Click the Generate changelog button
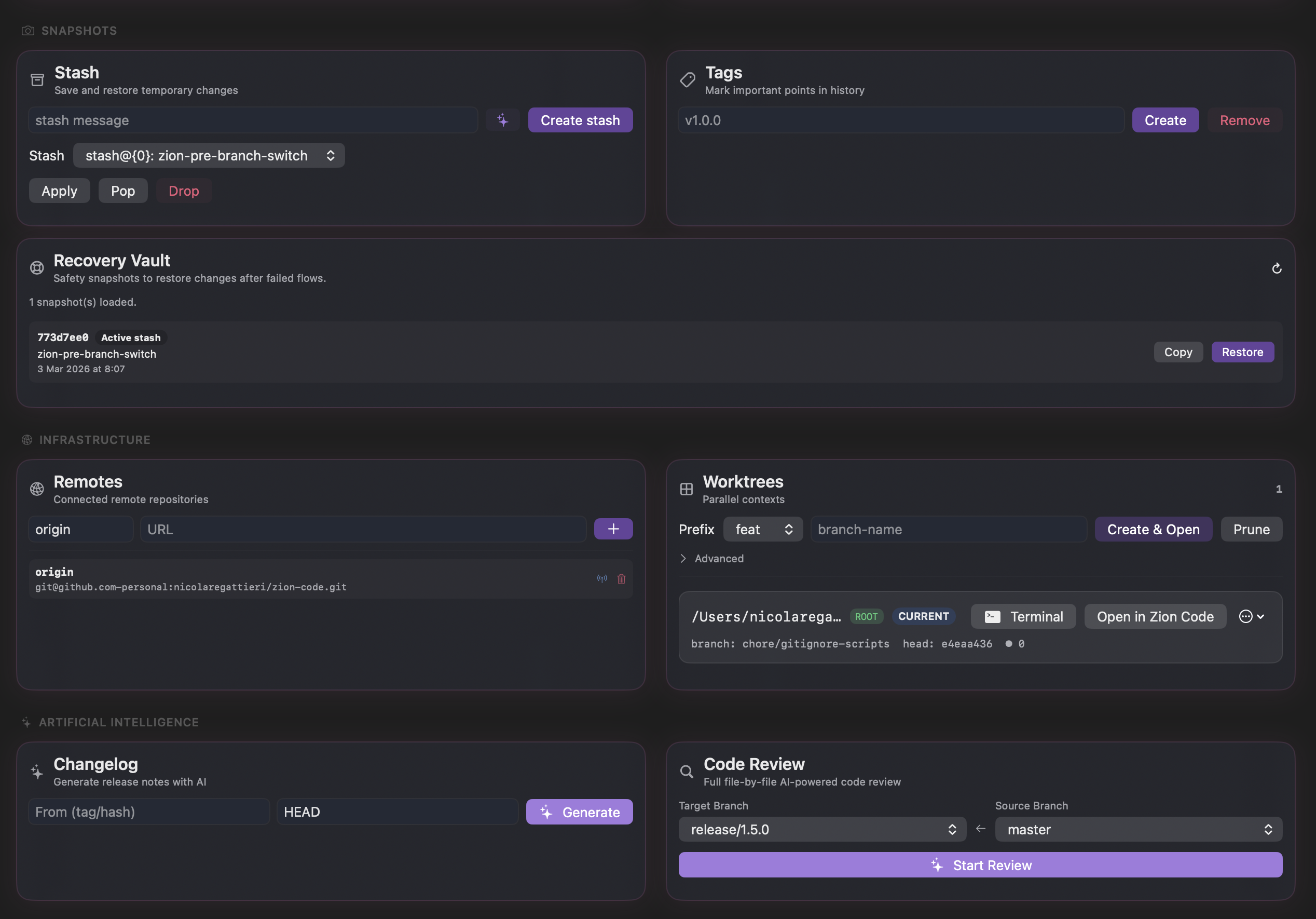1316x919 pixels. click(579, 812)
